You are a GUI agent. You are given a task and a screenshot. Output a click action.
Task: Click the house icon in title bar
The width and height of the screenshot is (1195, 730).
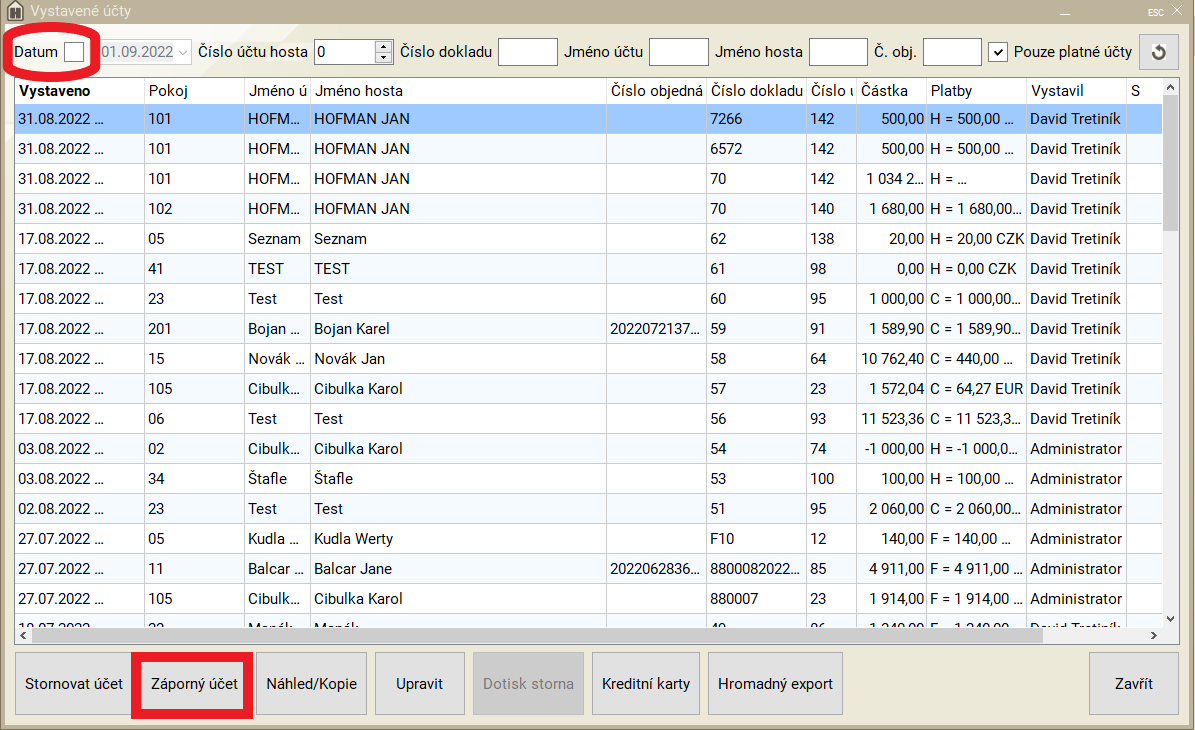point(14,11)
